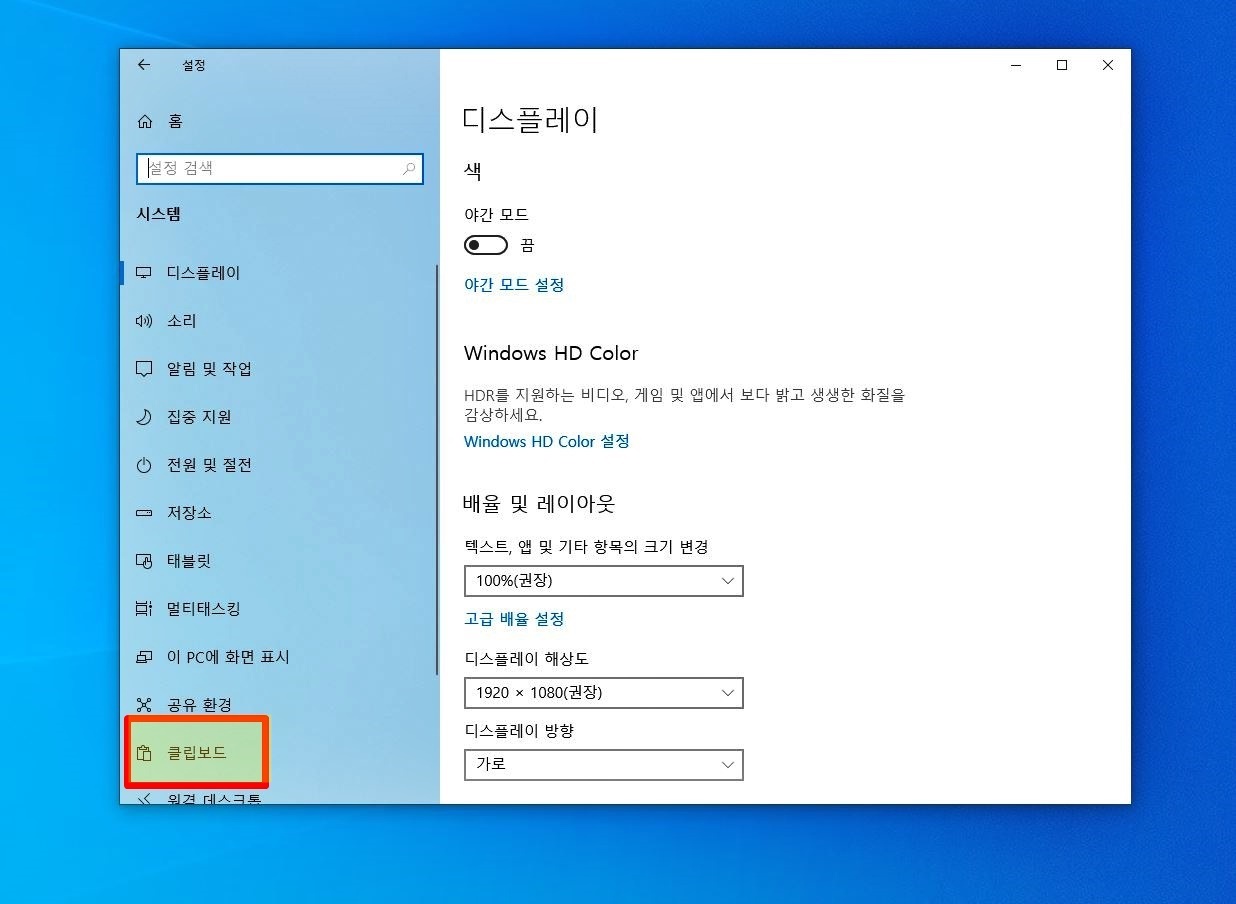Open the 홈 home icon

tap(145, 121)
